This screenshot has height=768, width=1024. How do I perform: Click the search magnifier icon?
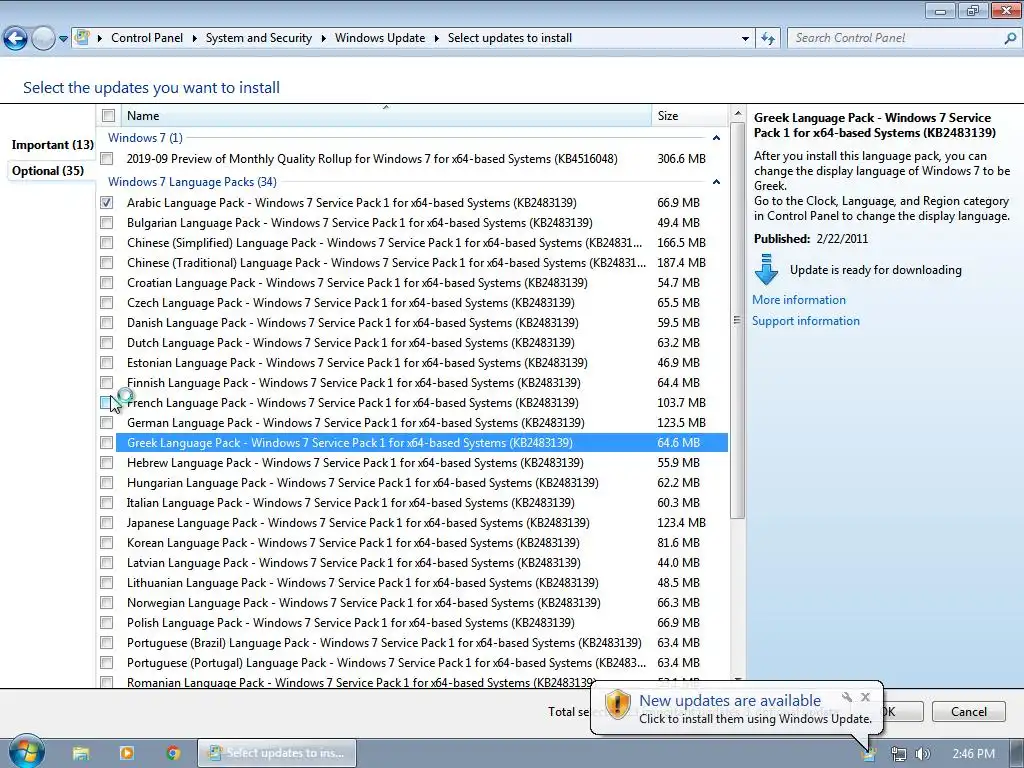pos(1010,39)
